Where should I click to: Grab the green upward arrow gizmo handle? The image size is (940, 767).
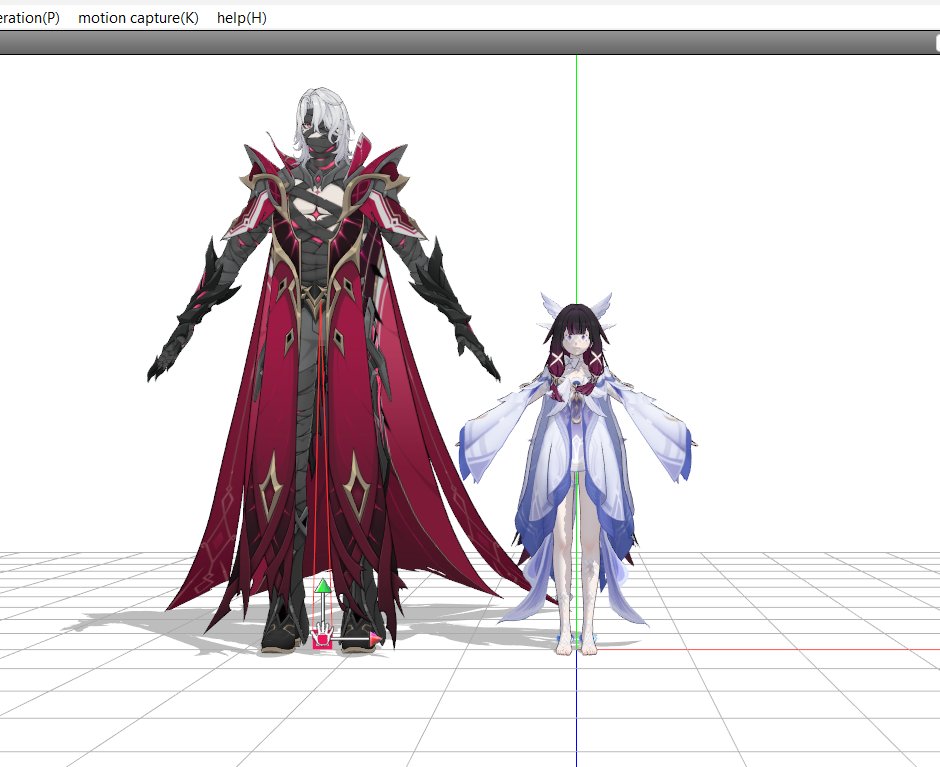pos(323,586)
